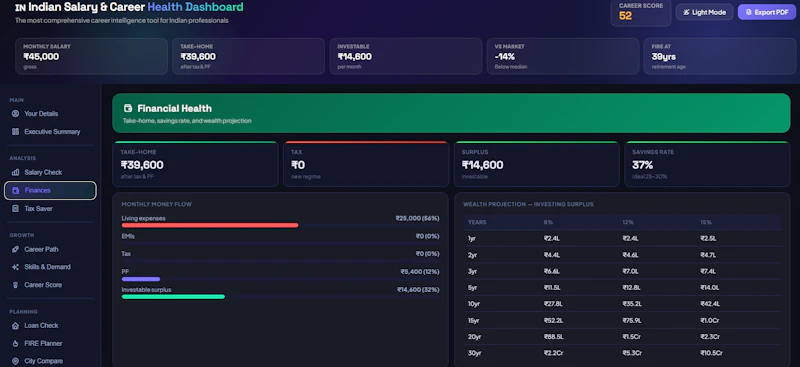
Task: Click the Surplus ₹14,600 card
Action: [x=537, y=164]
